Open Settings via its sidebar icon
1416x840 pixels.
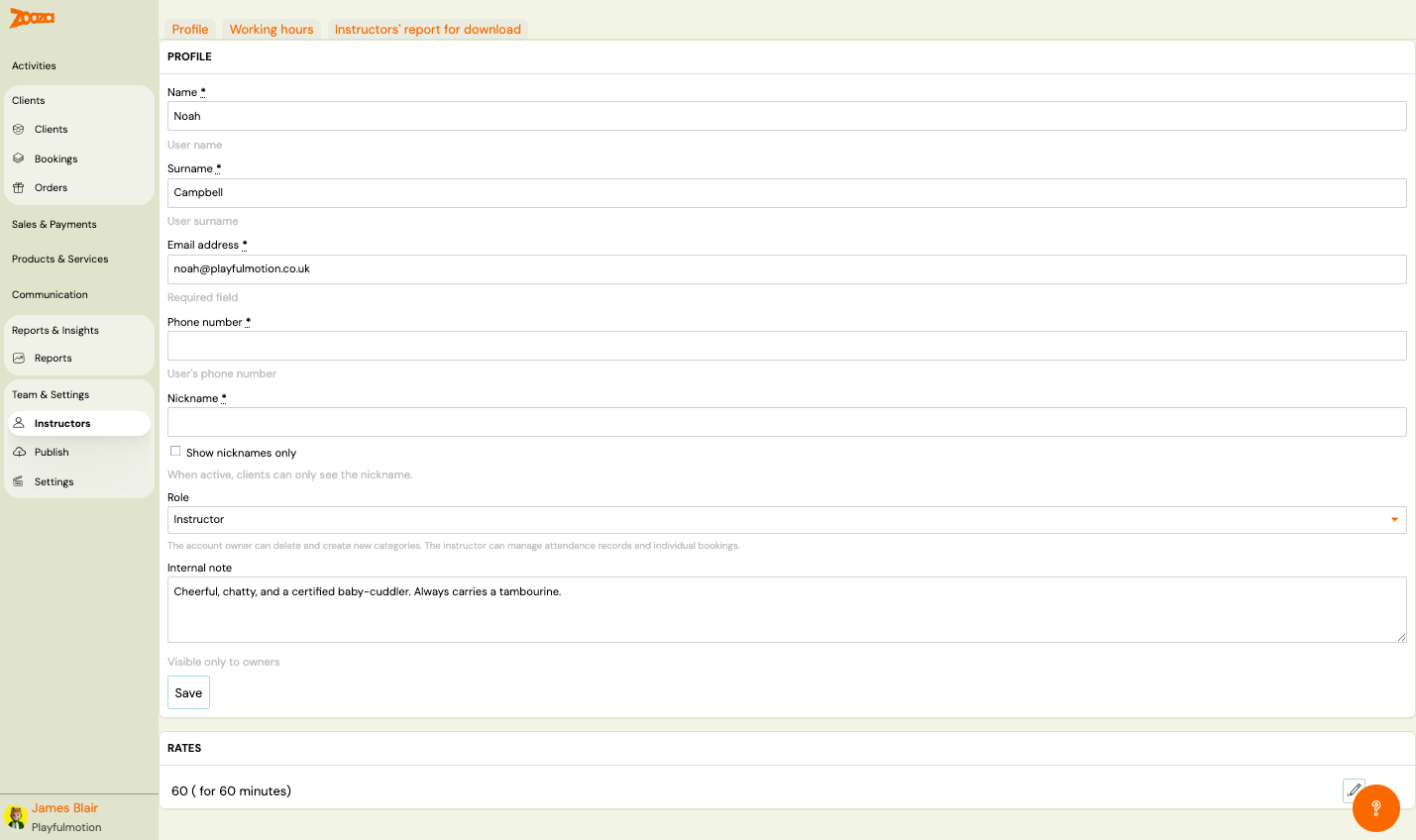click(19, 482)
